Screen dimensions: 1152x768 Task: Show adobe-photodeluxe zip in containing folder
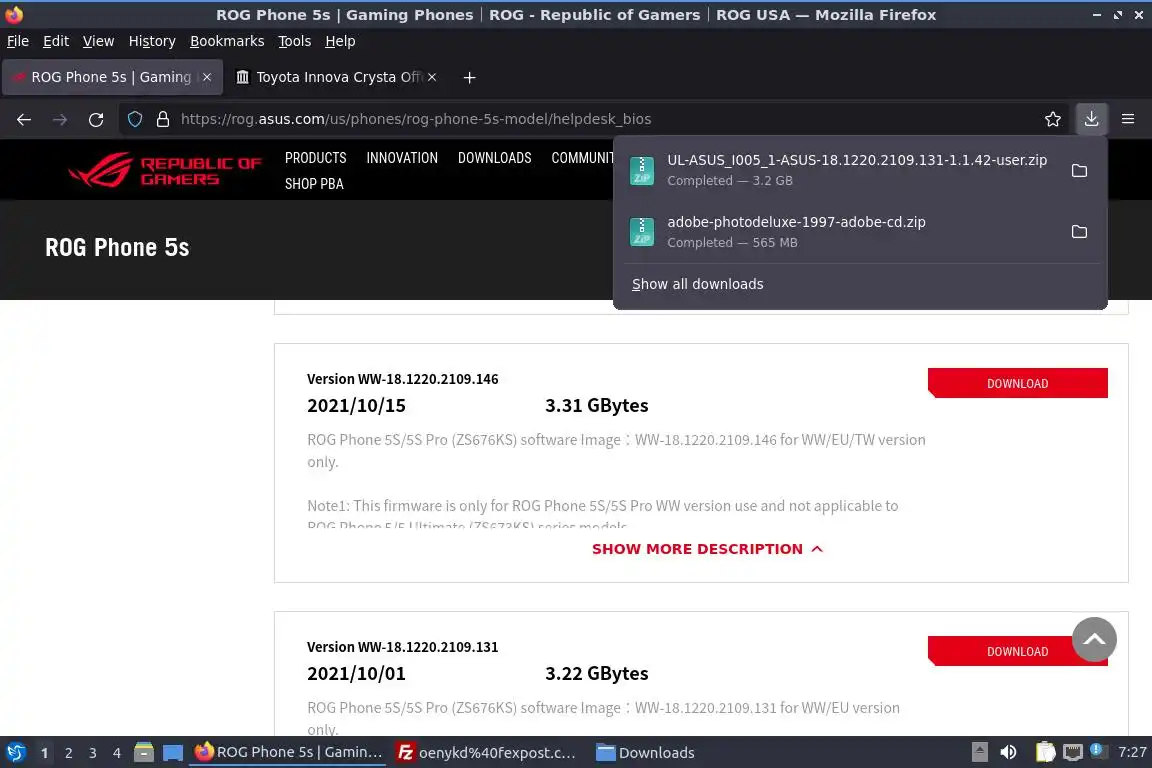click(x=1079, y=232)
